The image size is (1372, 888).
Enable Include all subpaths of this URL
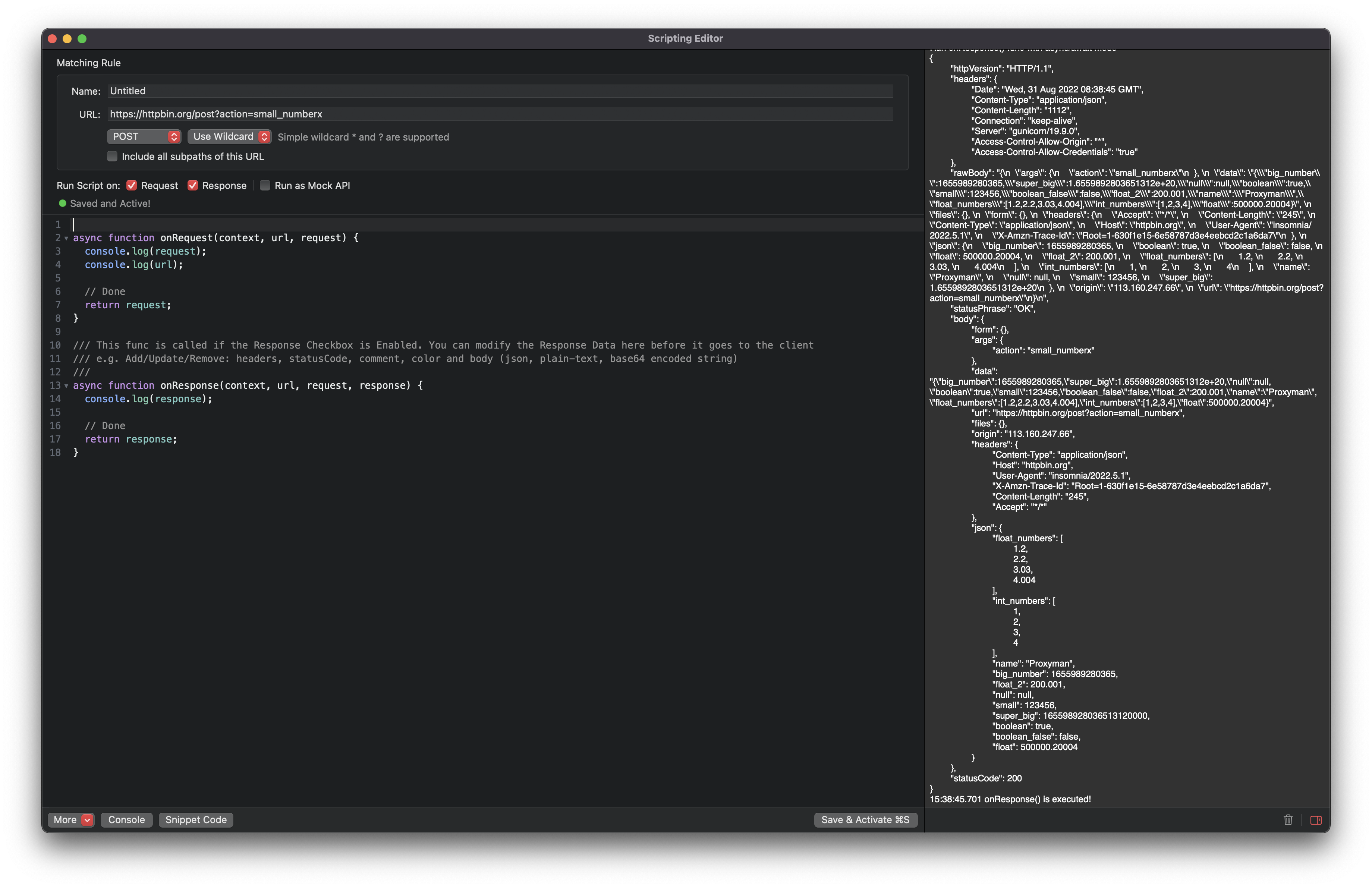pyautogui.click(x=112, y=156)
